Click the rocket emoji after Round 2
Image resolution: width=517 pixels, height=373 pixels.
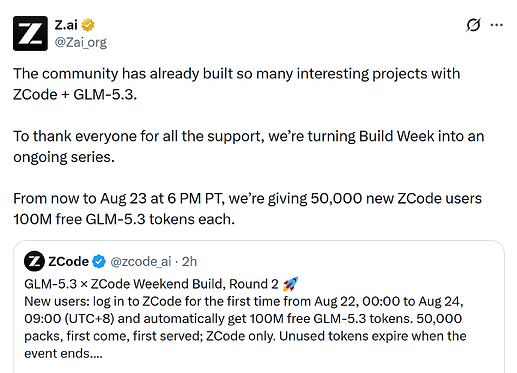click(x=290, y=284)
